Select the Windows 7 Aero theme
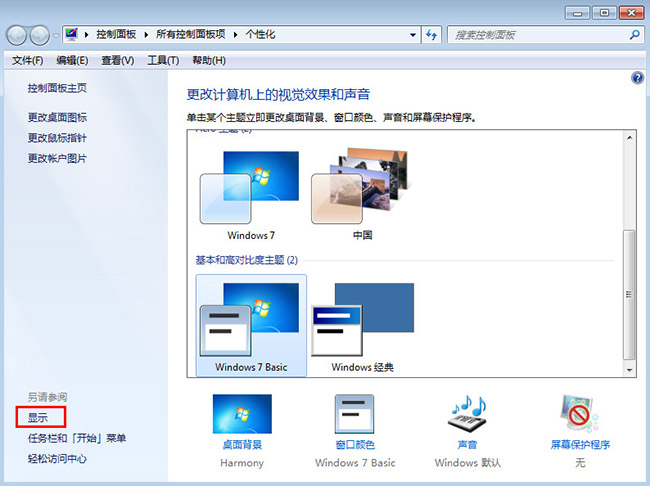This screenshot has width=650, height=486. tap(250, 195)
